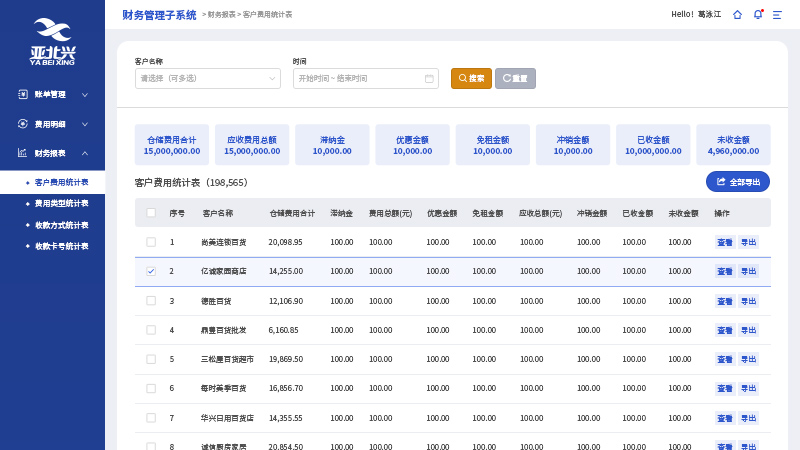Click the 免租金额 summary card
The image size is (800, 450).
(493, 145)
